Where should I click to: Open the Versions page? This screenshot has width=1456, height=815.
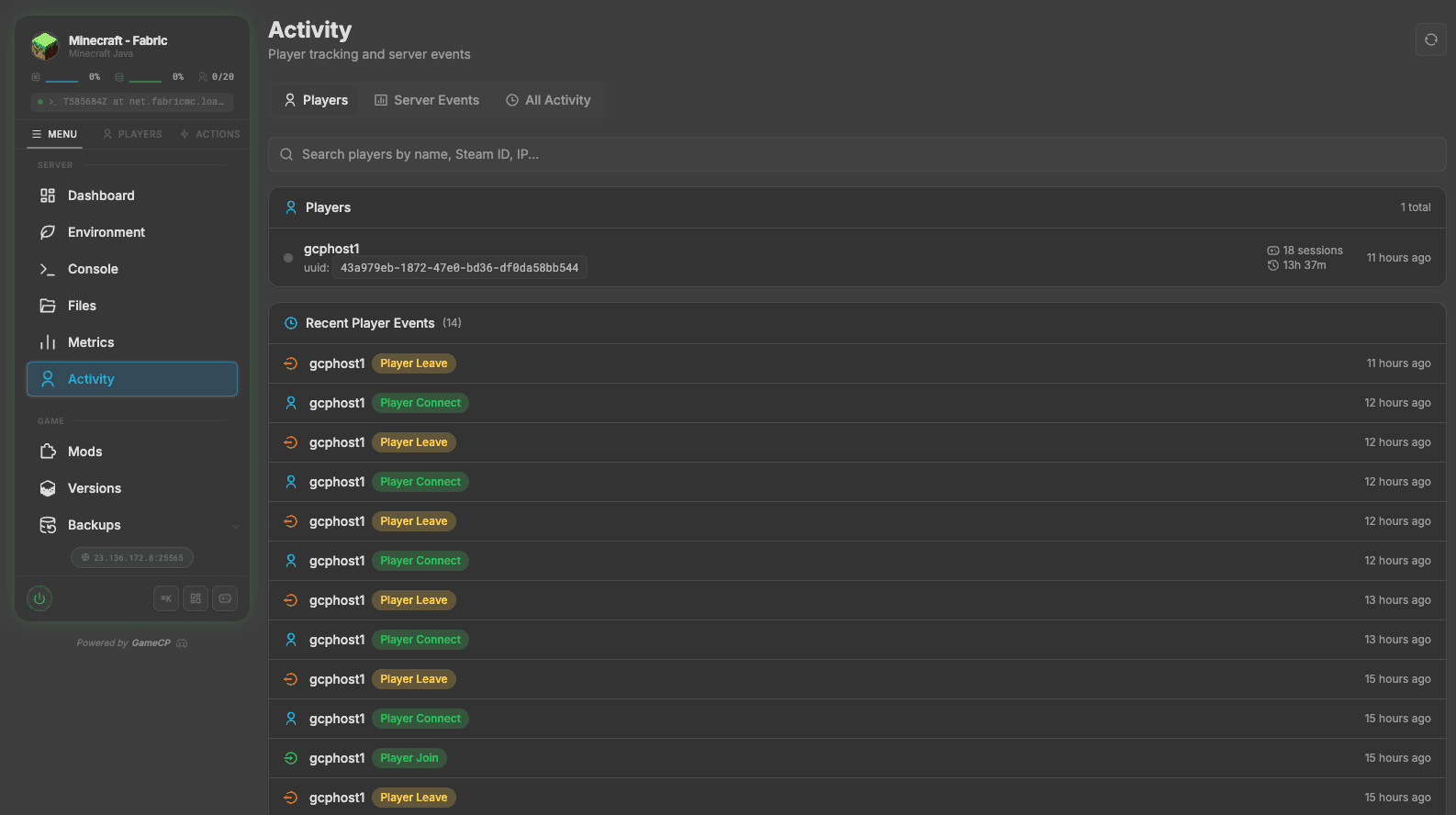[x=132, y=488]
